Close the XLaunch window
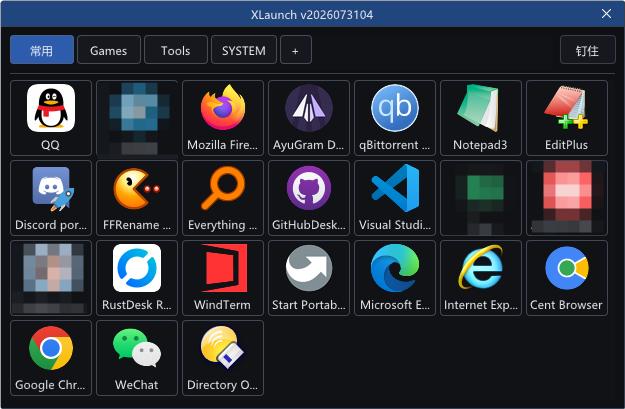Screen dimensions: 625x409 pos(606,14)
